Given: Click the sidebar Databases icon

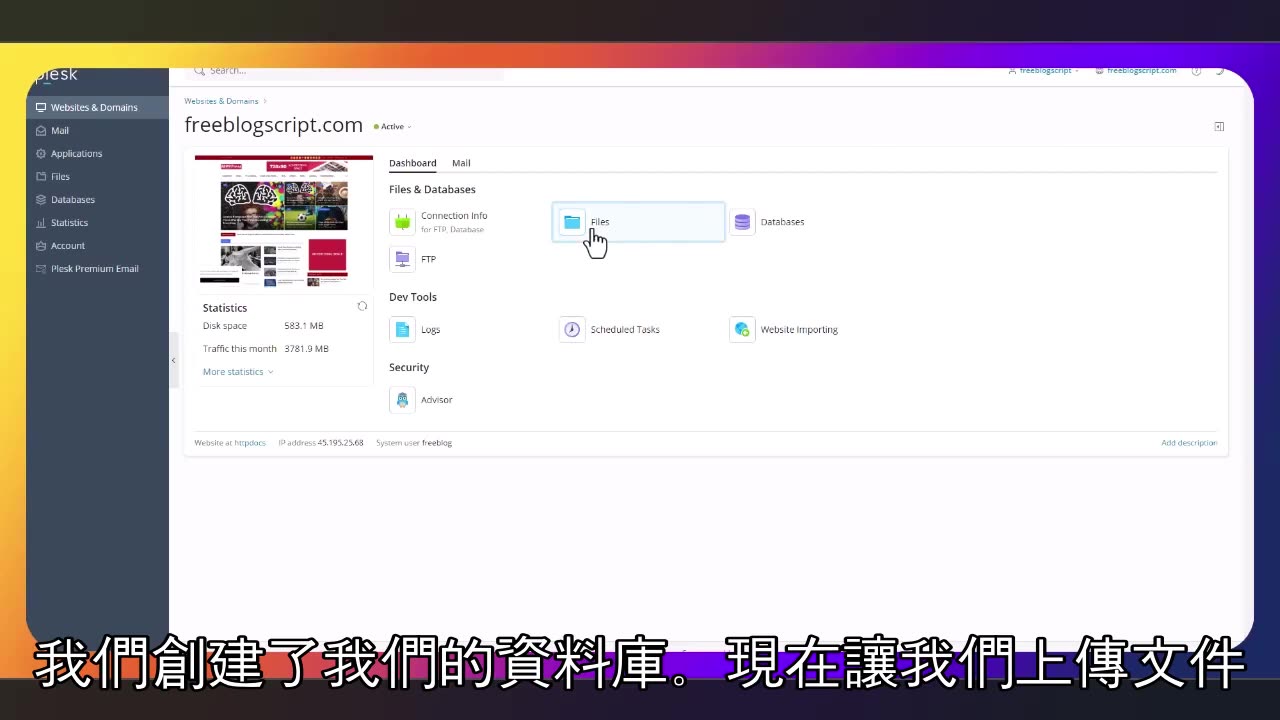Looking at the screenshot, I should point(41,199).
